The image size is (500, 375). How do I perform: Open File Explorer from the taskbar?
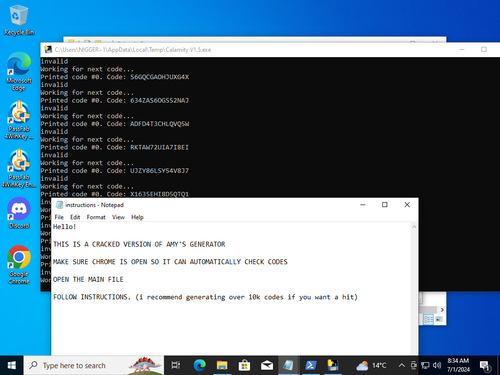(222, 365)
